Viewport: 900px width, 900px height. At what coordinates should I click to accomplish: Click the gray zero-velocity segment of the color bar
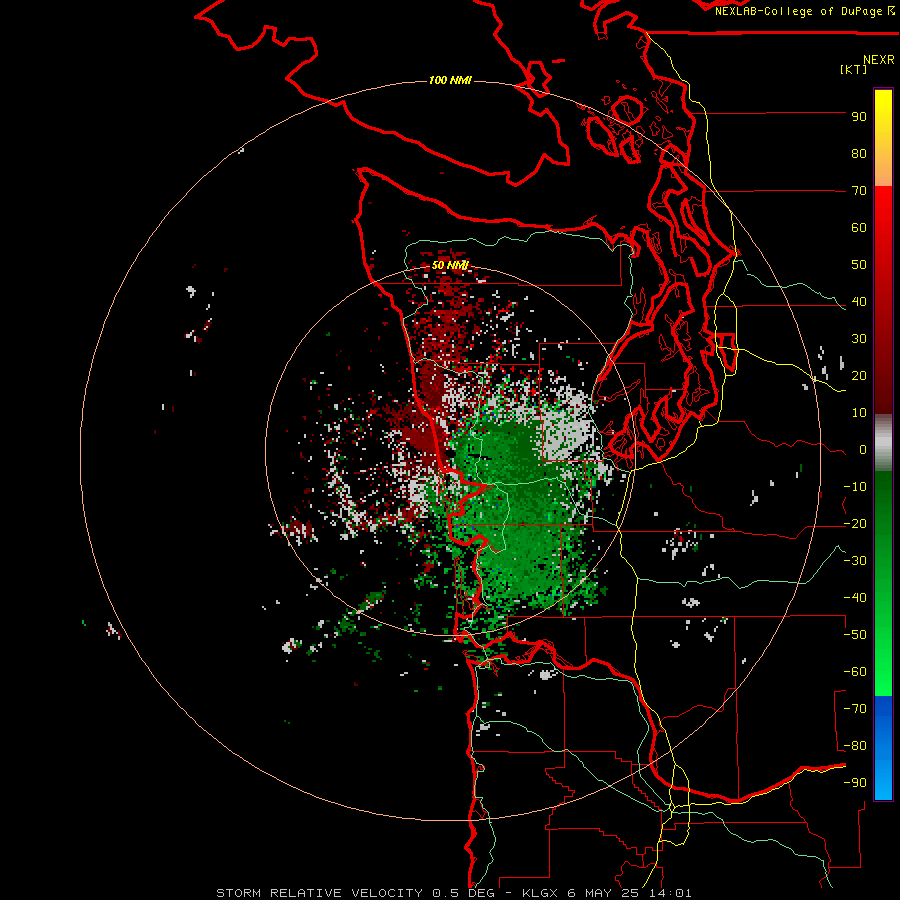click(883, 443)
